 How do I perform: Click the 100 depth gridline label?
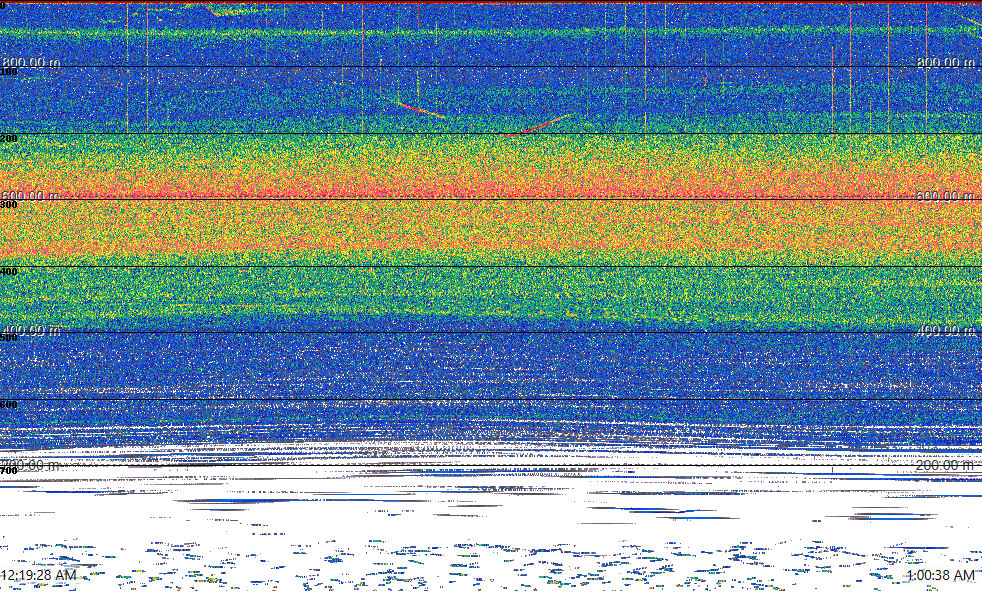coord(9,72)
